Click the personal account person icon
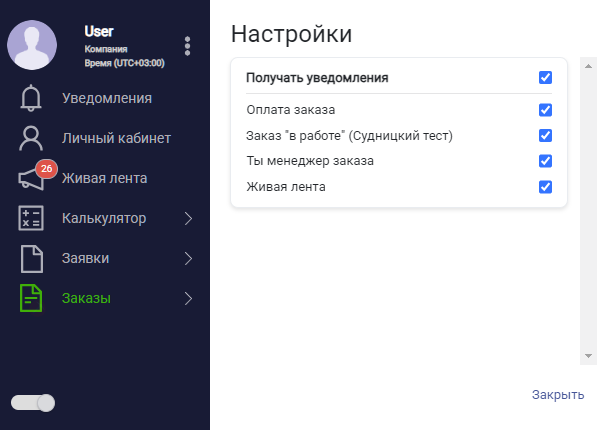Screen dimensions: 608x430 click(31, 139)
